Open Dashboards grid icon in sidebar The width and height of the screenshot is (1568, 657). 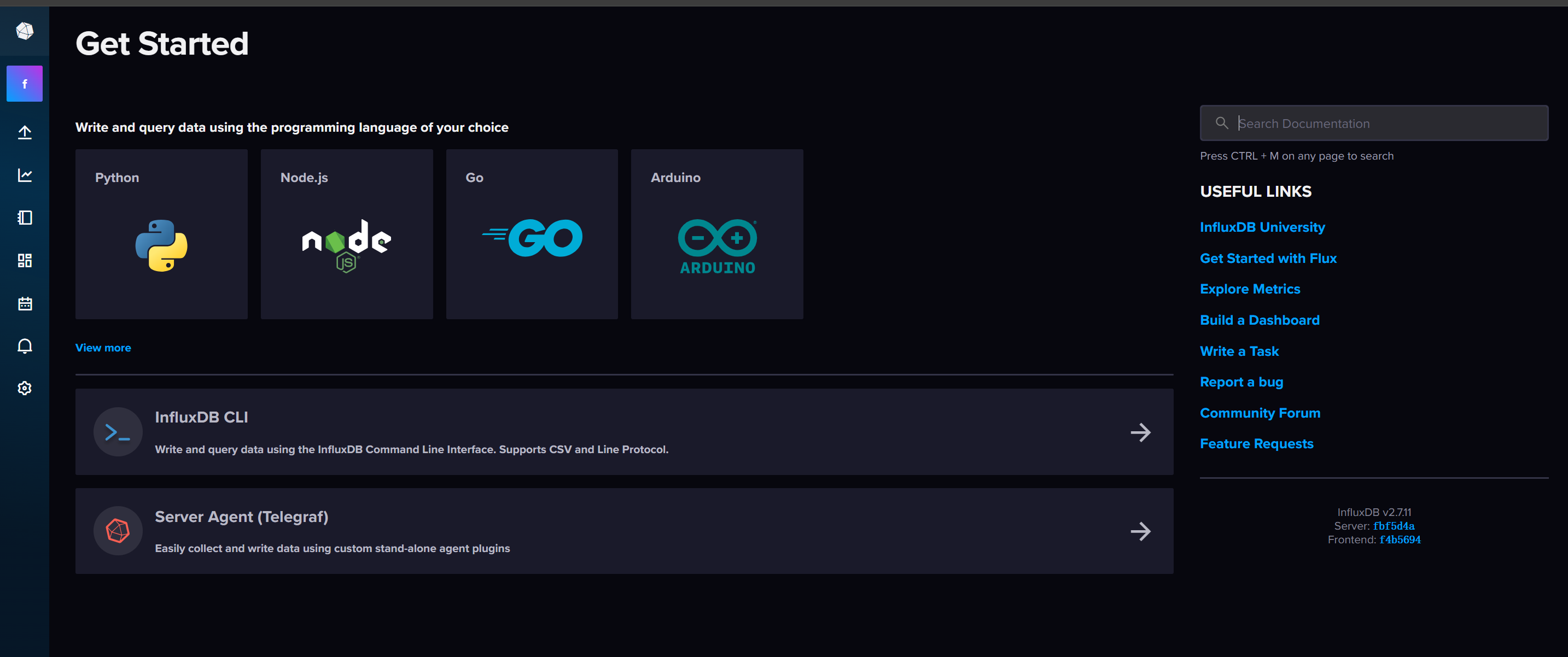click(25, 260)
